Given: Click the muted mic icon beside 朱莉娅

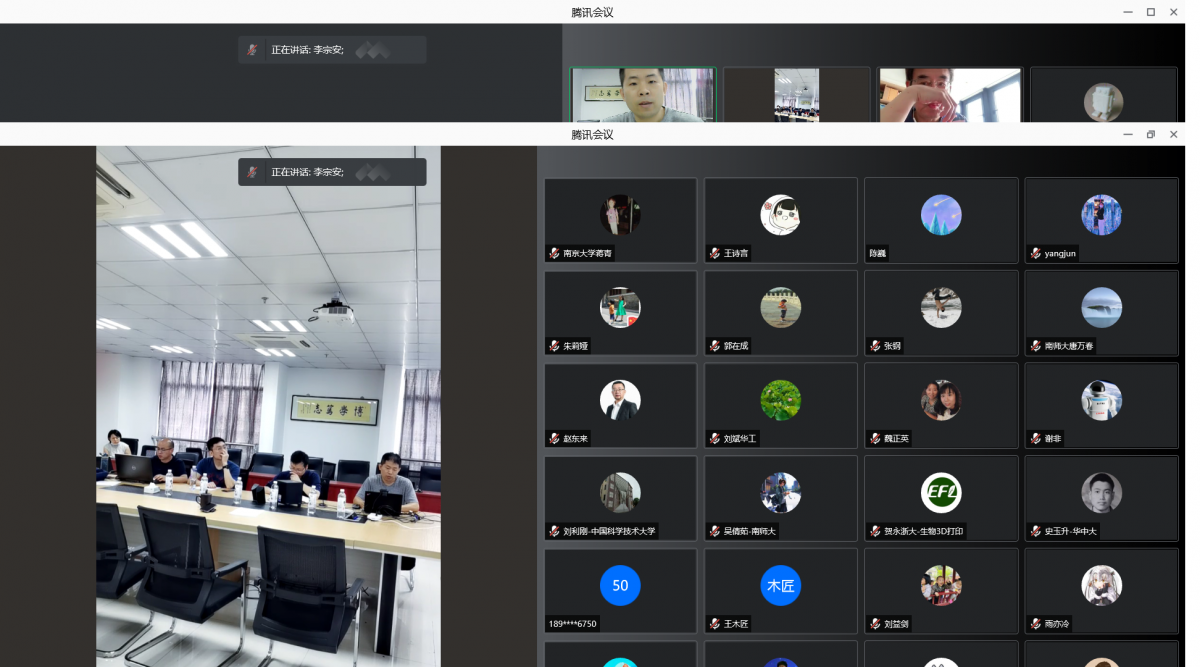Looking at the screenshot, I should (554, 346).
